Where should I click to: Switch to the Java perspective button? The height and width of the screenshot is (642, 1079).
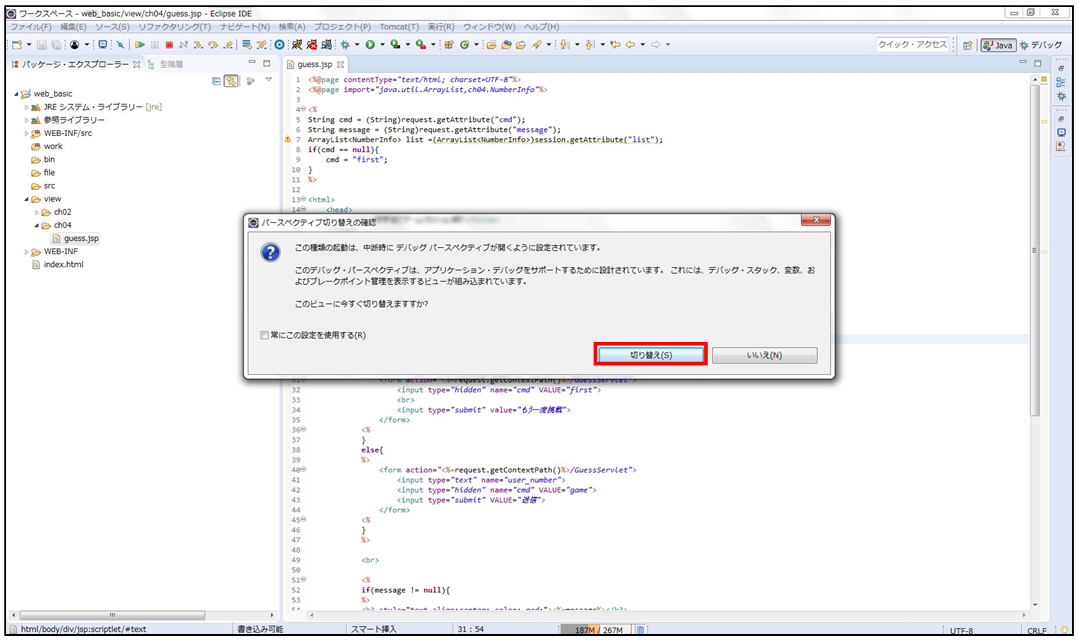[998, 45]
